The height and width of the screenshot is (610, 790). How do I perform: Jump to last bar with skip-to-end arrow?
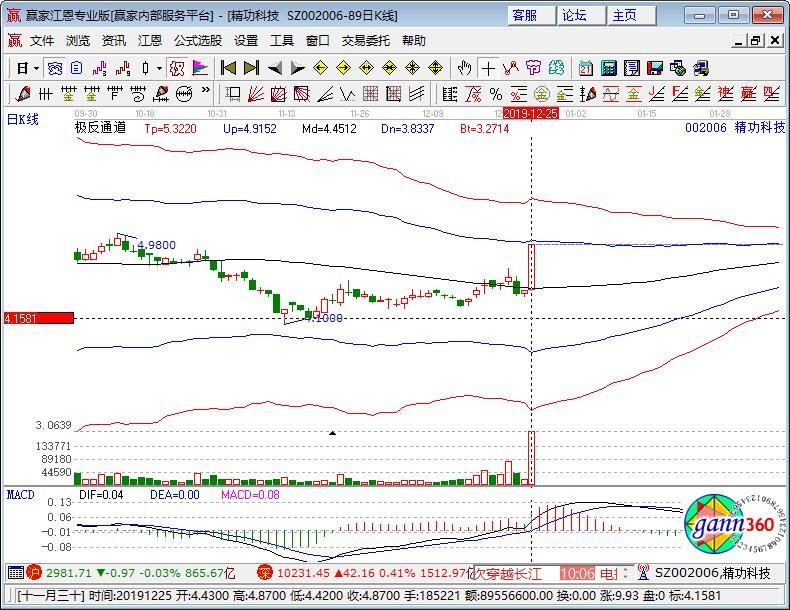[x=251, y=68]
